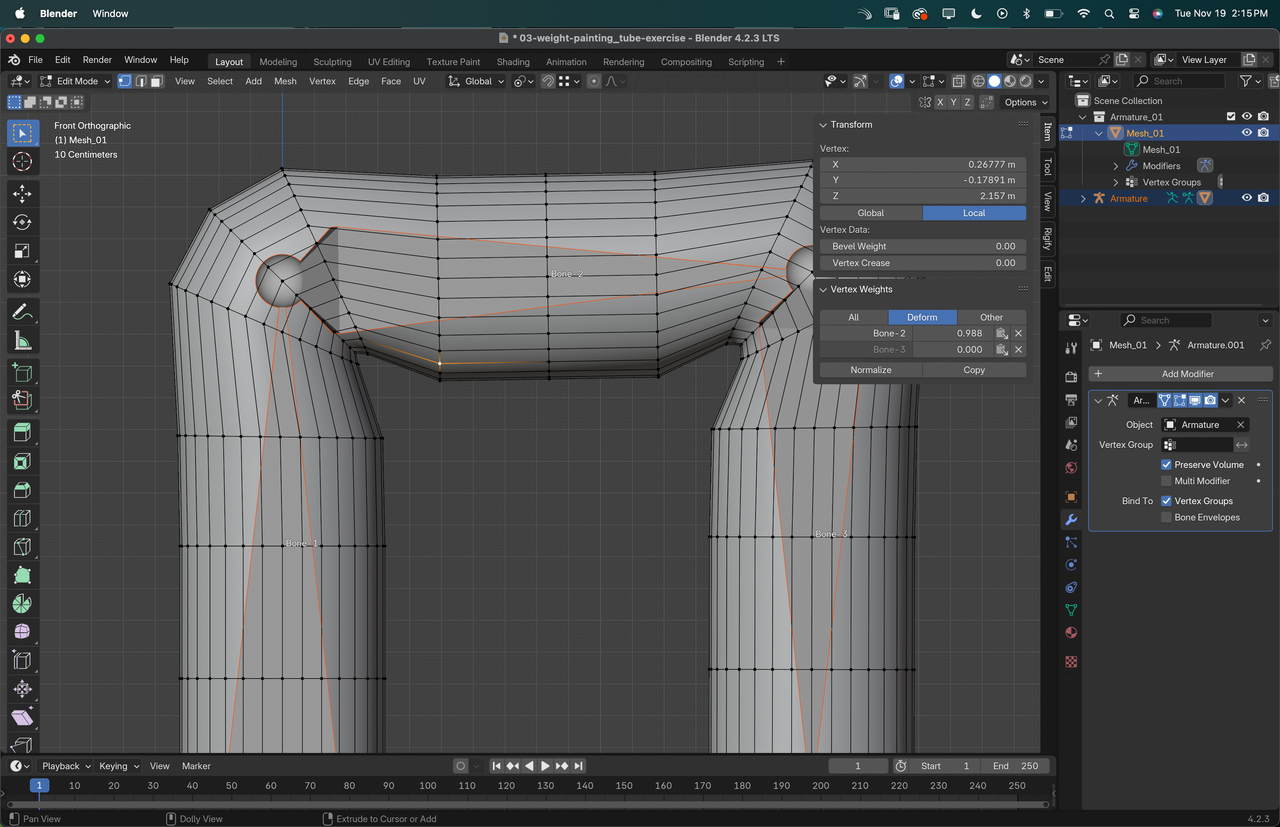Switch to the Sculpting workspace tab
1280x827 pixels.
[x=332, y=62]
